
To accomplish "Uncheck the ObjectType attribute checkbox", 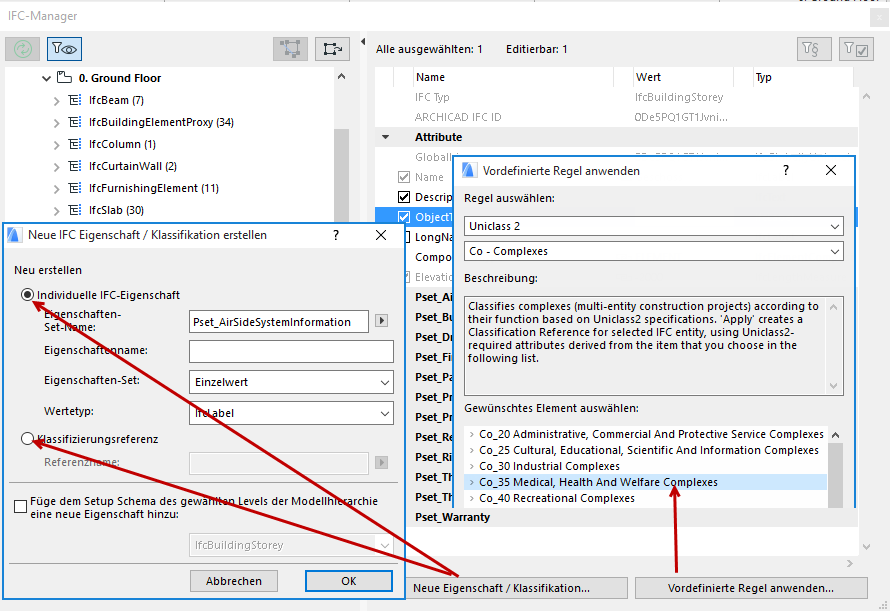I will coord(404,217).
